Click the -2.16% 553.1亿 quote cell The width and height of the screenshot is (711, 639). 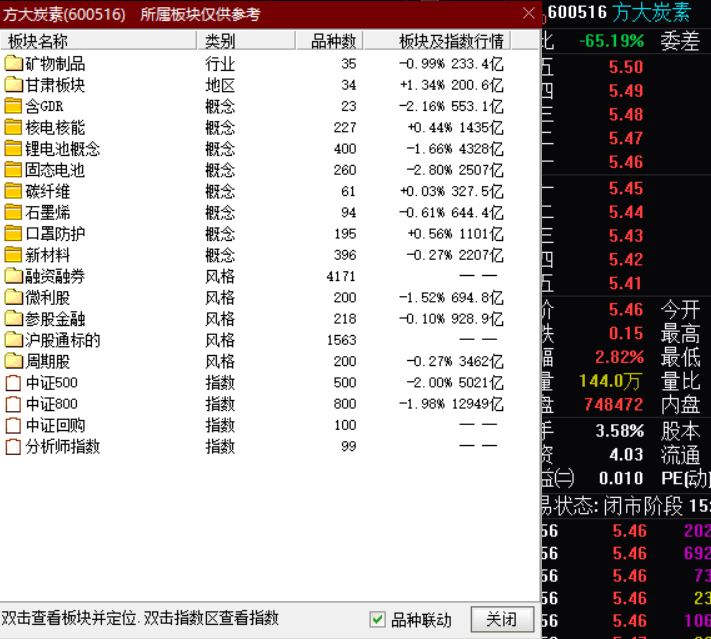[451, 107]
